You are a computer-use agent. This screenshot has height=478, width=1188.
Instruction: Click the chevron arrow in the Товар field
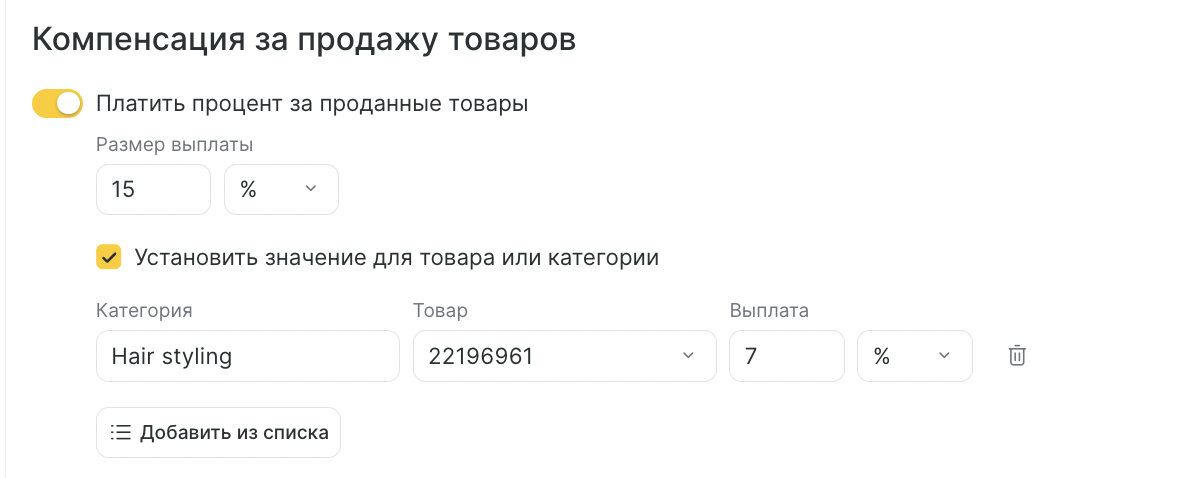click(688, 356)
